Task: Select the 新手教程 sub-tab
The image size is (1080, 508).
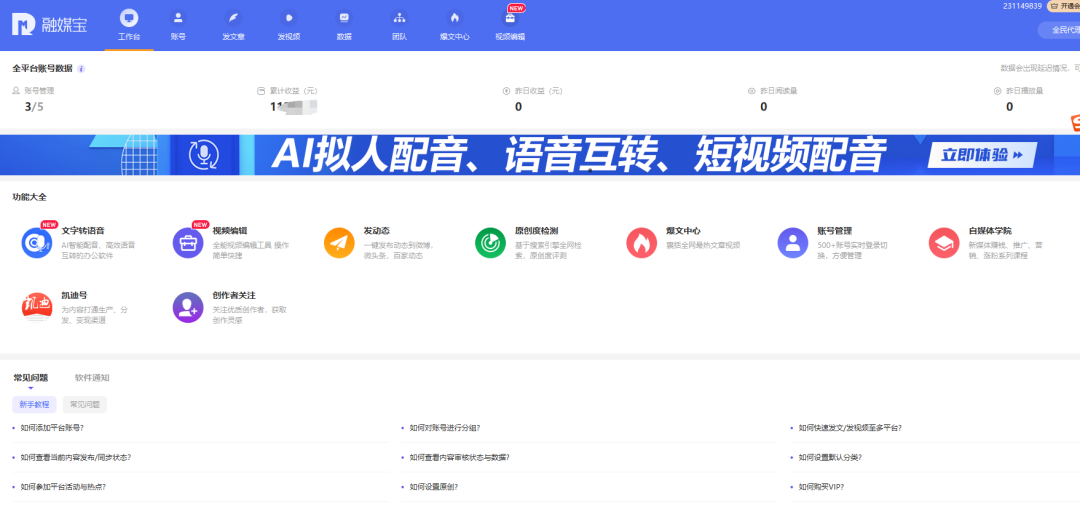Action: point(34,405)
